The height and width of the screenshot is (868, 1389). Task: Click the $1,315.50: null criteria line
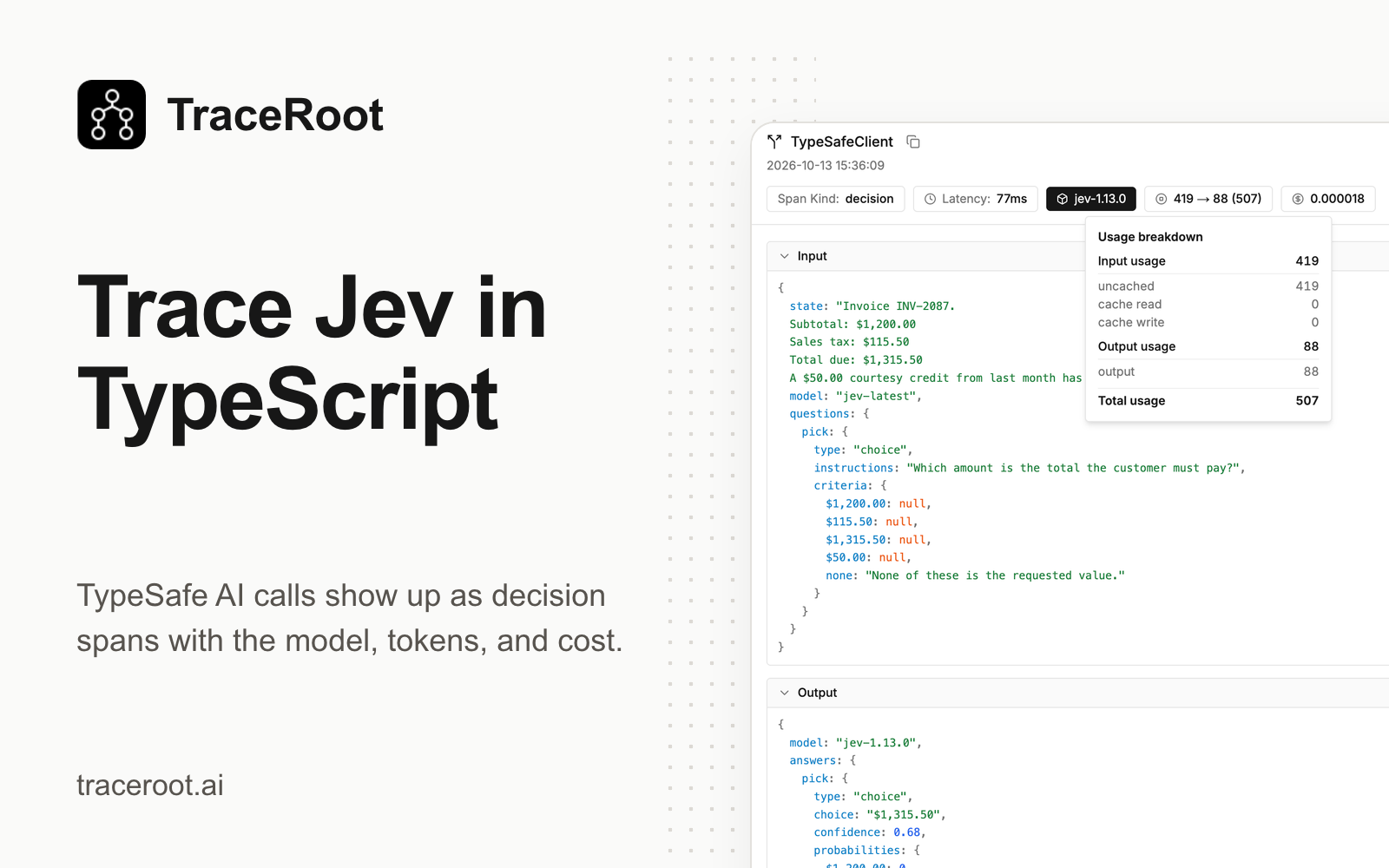coord(879,540)
